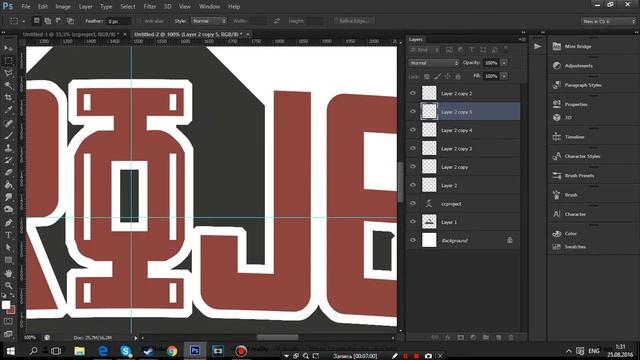Select the Path Selection tool

coord(8,247)
